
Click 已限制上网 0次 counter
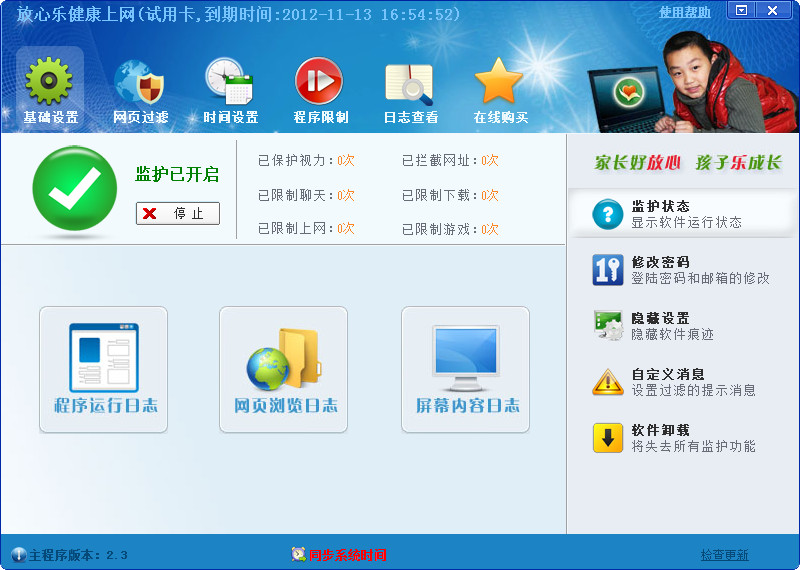(306, 229)
